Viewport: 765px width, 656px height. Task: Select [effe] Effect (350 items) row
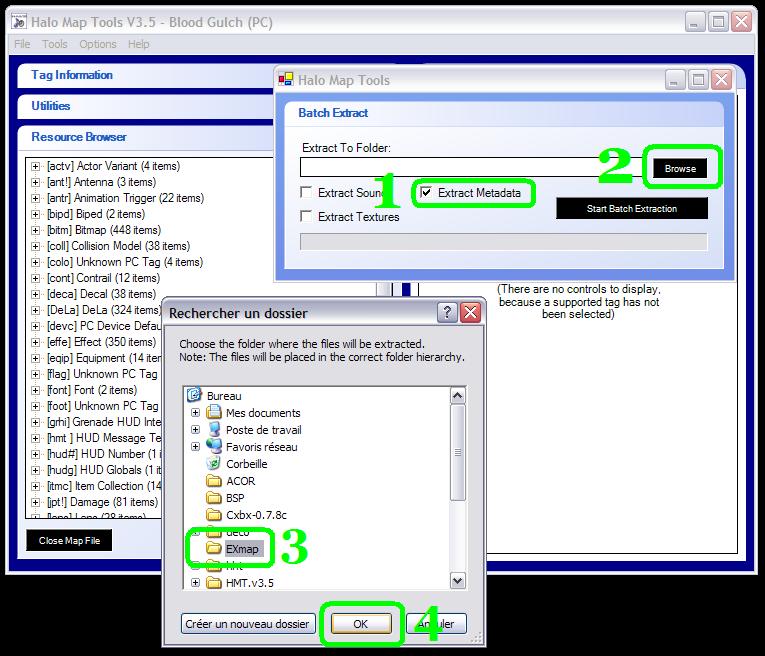point(101,342)
